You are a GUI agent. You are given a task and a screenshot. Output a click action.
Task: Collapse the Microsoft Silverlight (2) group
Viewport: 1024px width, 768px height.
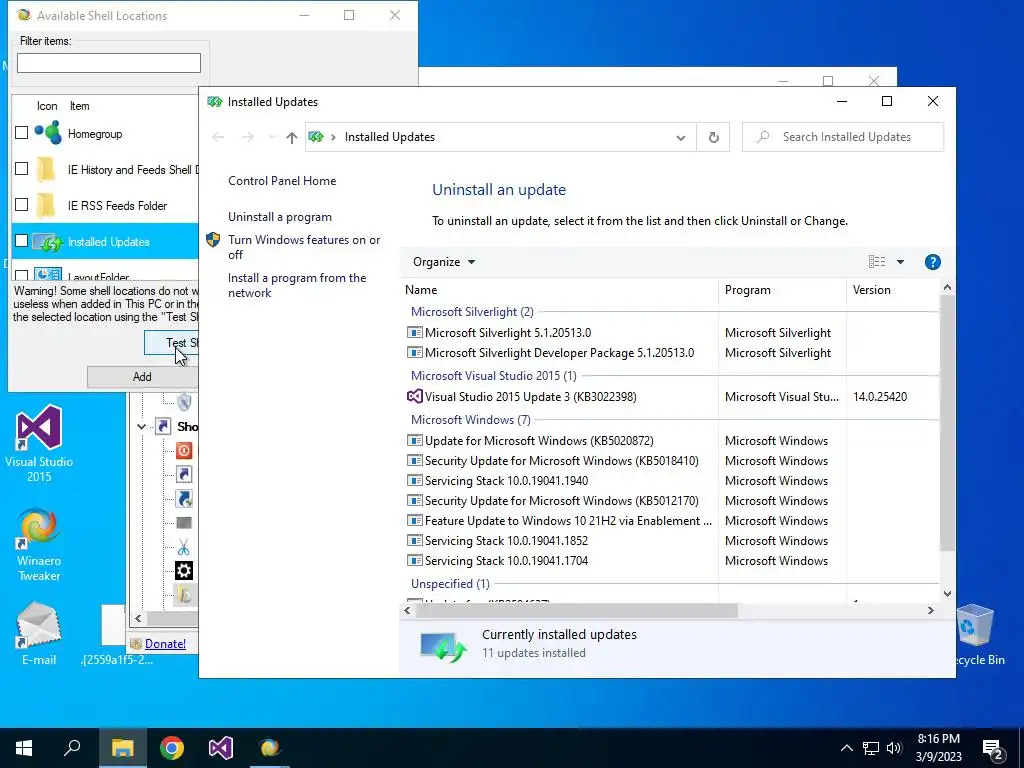pos(472,312)
